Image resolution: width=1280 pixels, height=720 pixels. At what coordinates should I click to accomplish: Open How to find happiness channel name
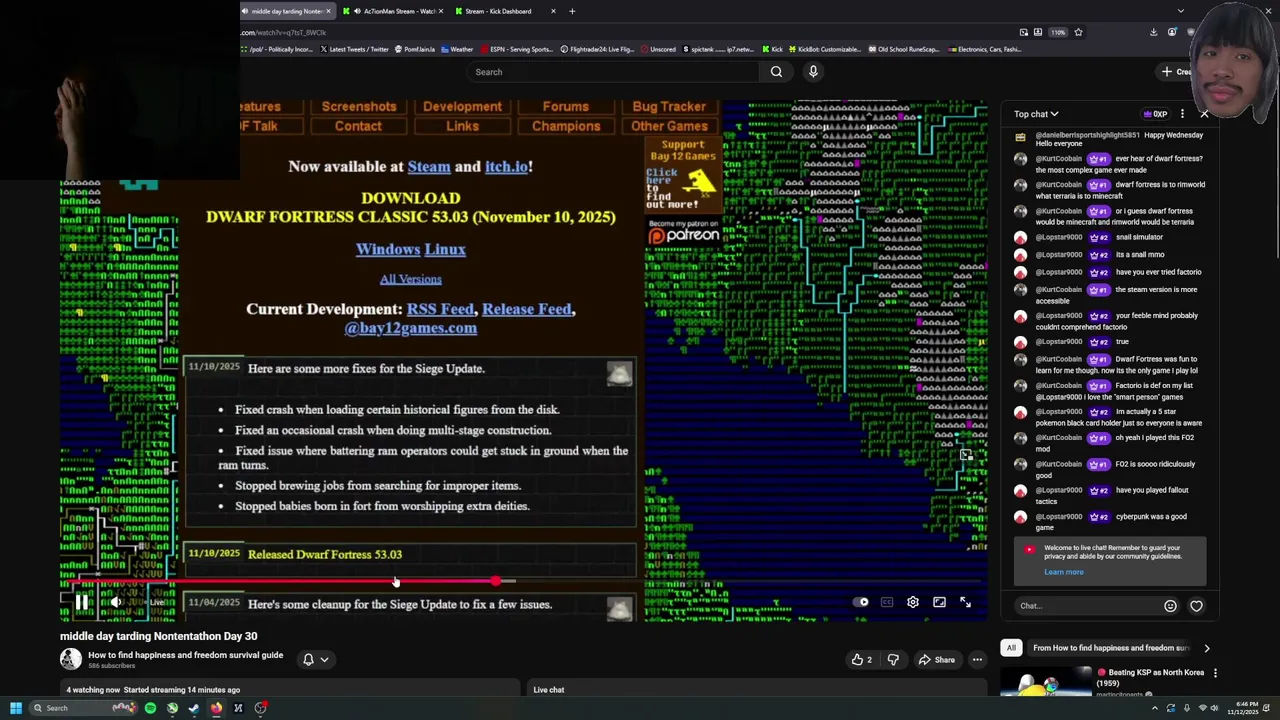(x=185, y=655)
